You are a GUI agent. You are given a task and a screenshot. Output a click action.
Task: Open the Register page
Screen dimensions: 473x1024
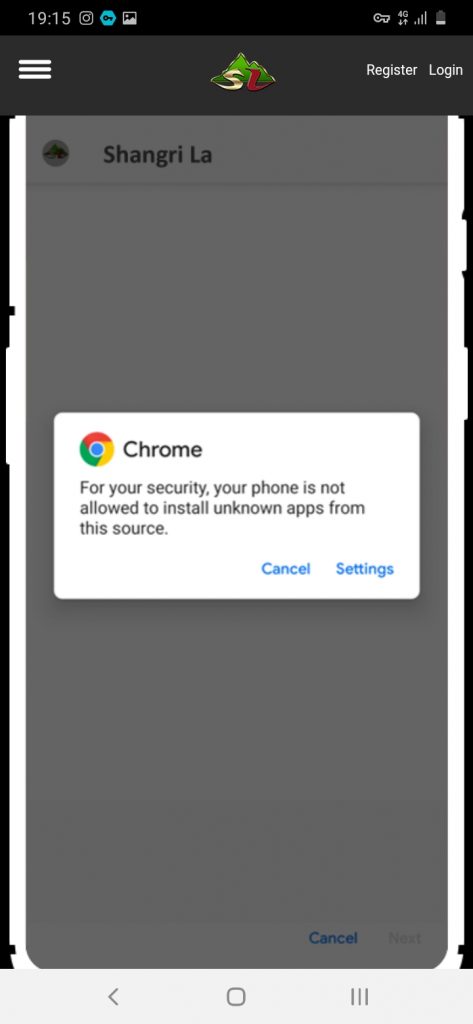(391, 70)
